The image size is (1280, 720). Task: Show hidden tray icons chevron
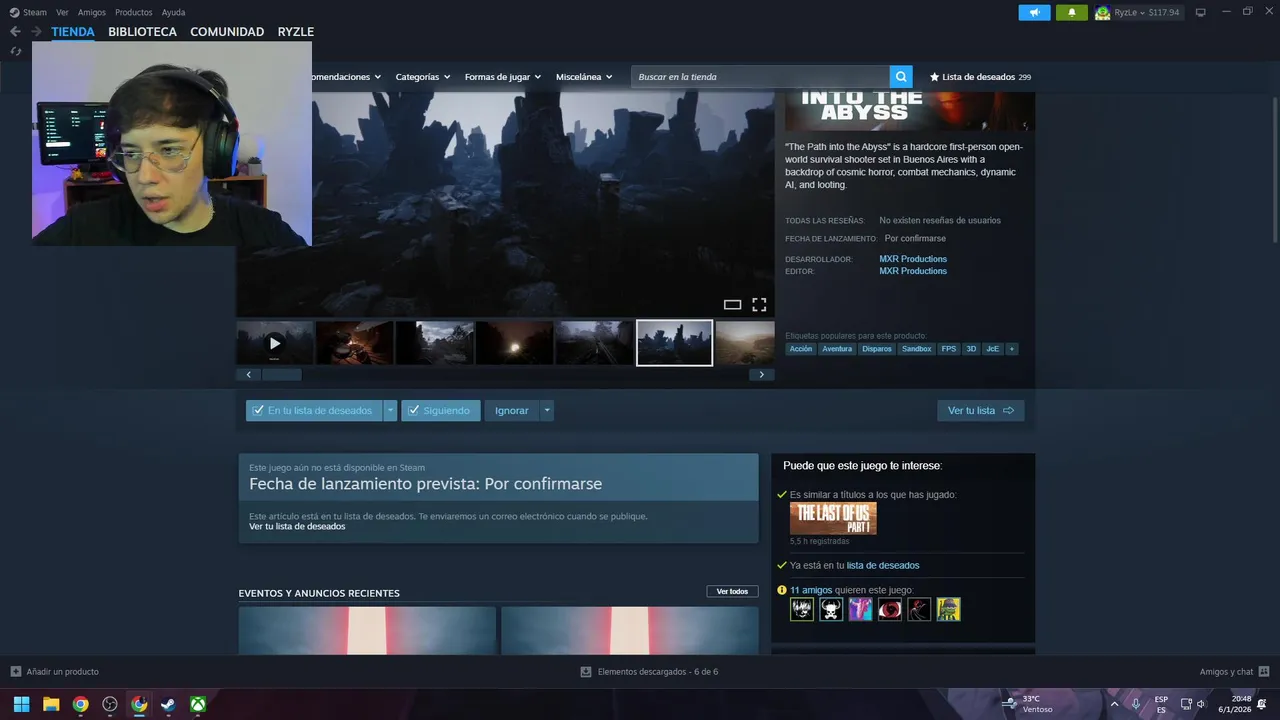[x=1114, y=704]
